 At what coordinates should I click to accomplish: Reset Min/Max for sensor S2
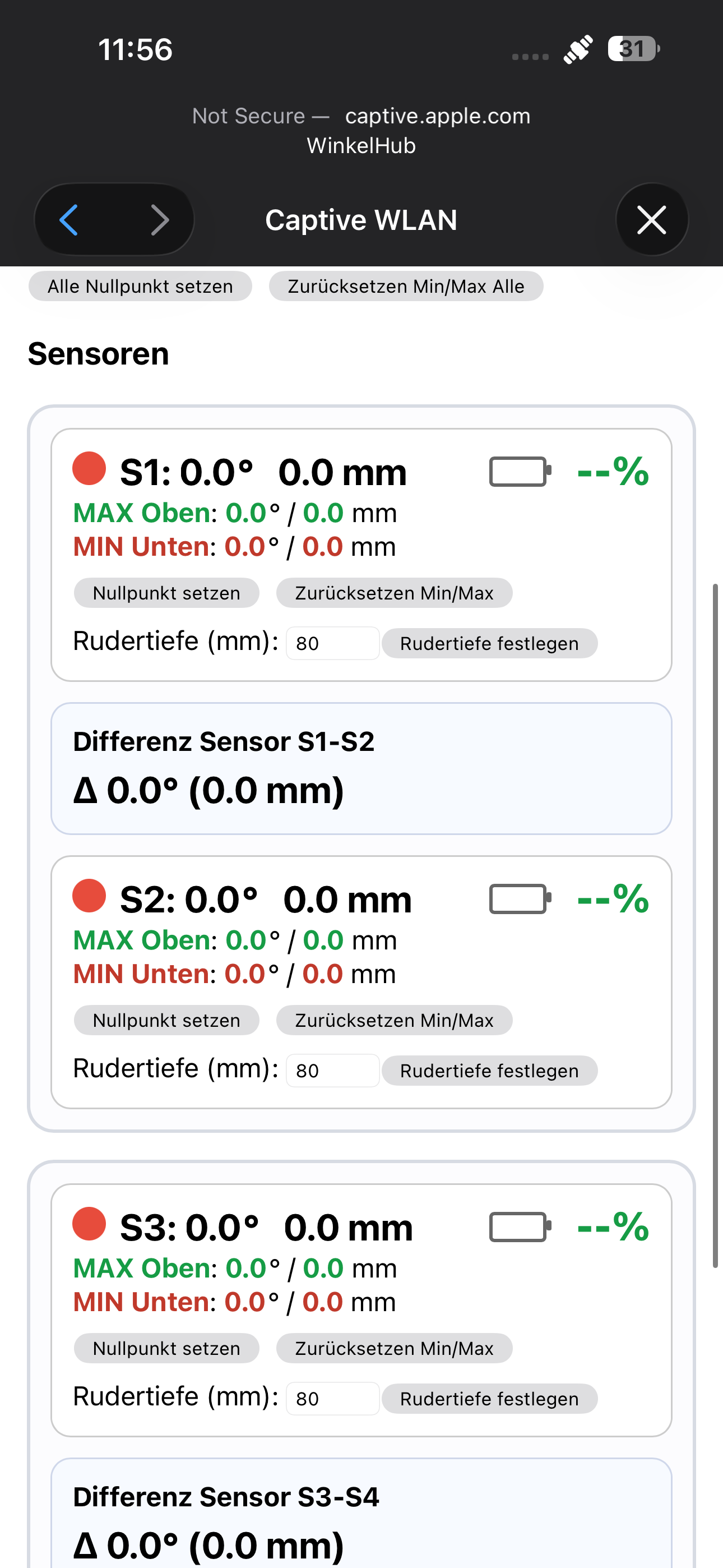tap(394, 1020)
